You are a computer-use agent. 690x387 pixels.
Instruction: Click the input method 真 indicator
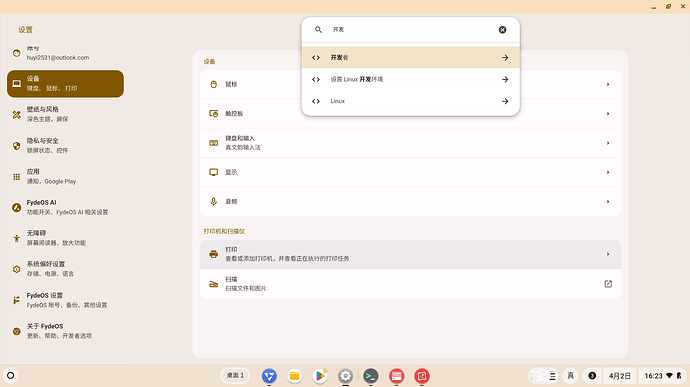pos(570,376)
